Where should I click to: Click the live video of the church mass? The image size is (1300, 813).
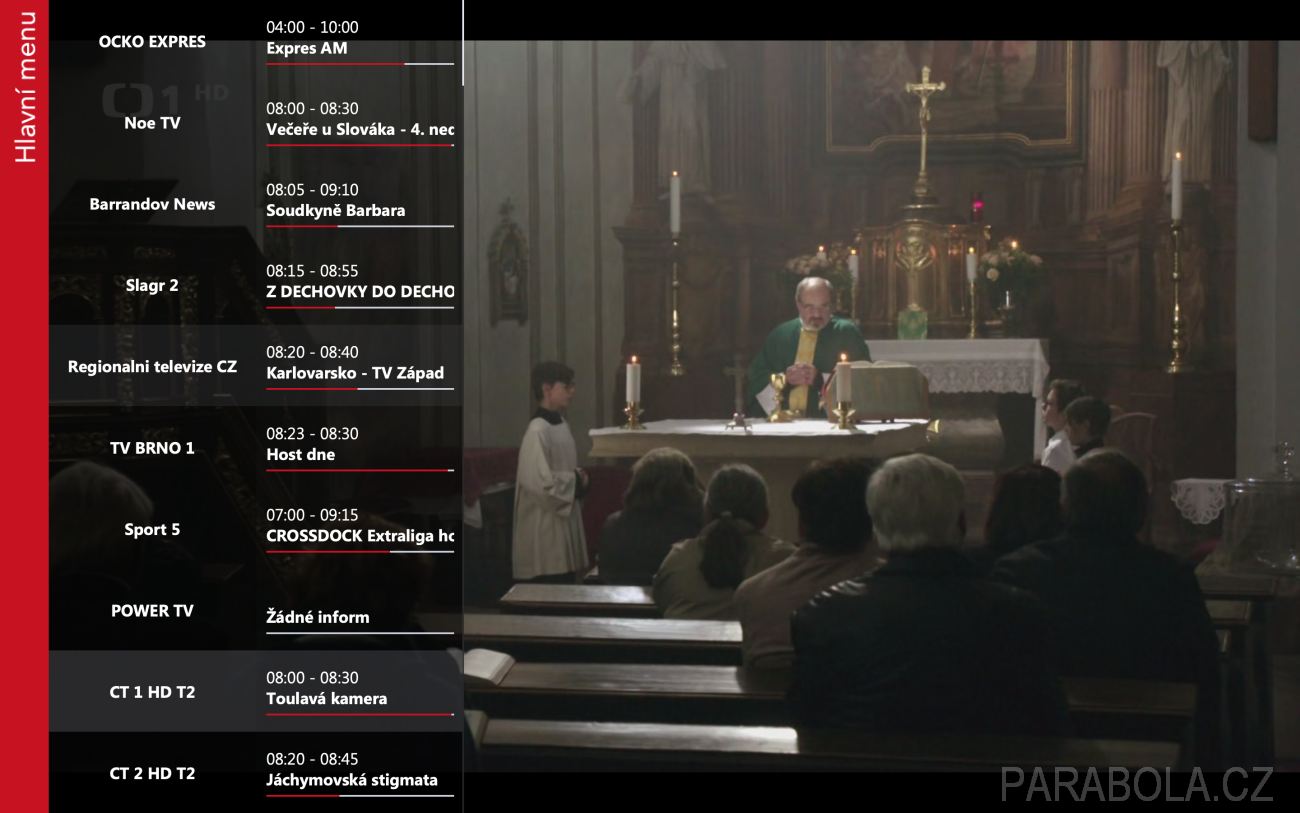coord(882,406)
